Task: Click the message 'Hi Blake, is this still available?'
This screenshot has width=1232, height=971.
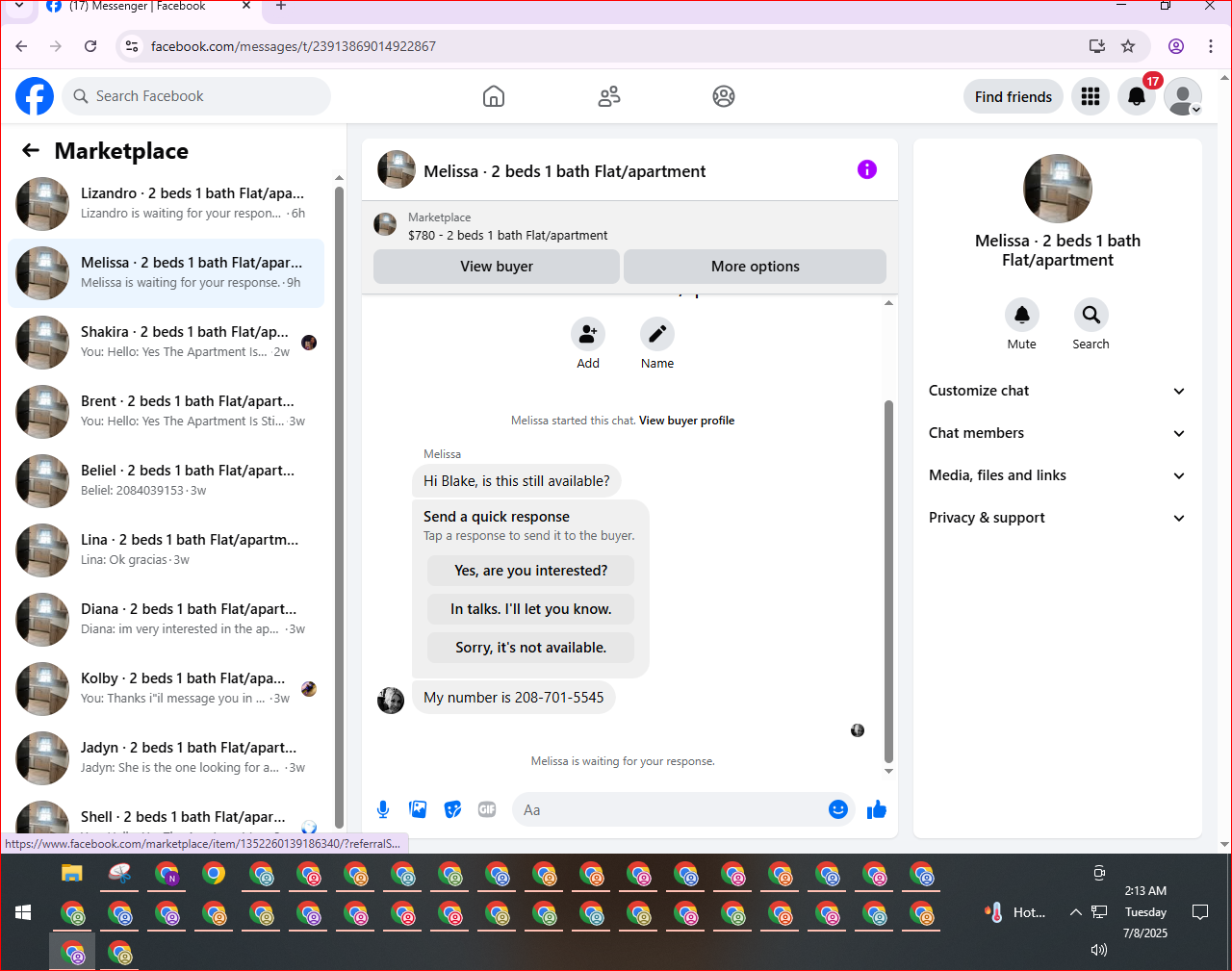Action: point(517,481)
